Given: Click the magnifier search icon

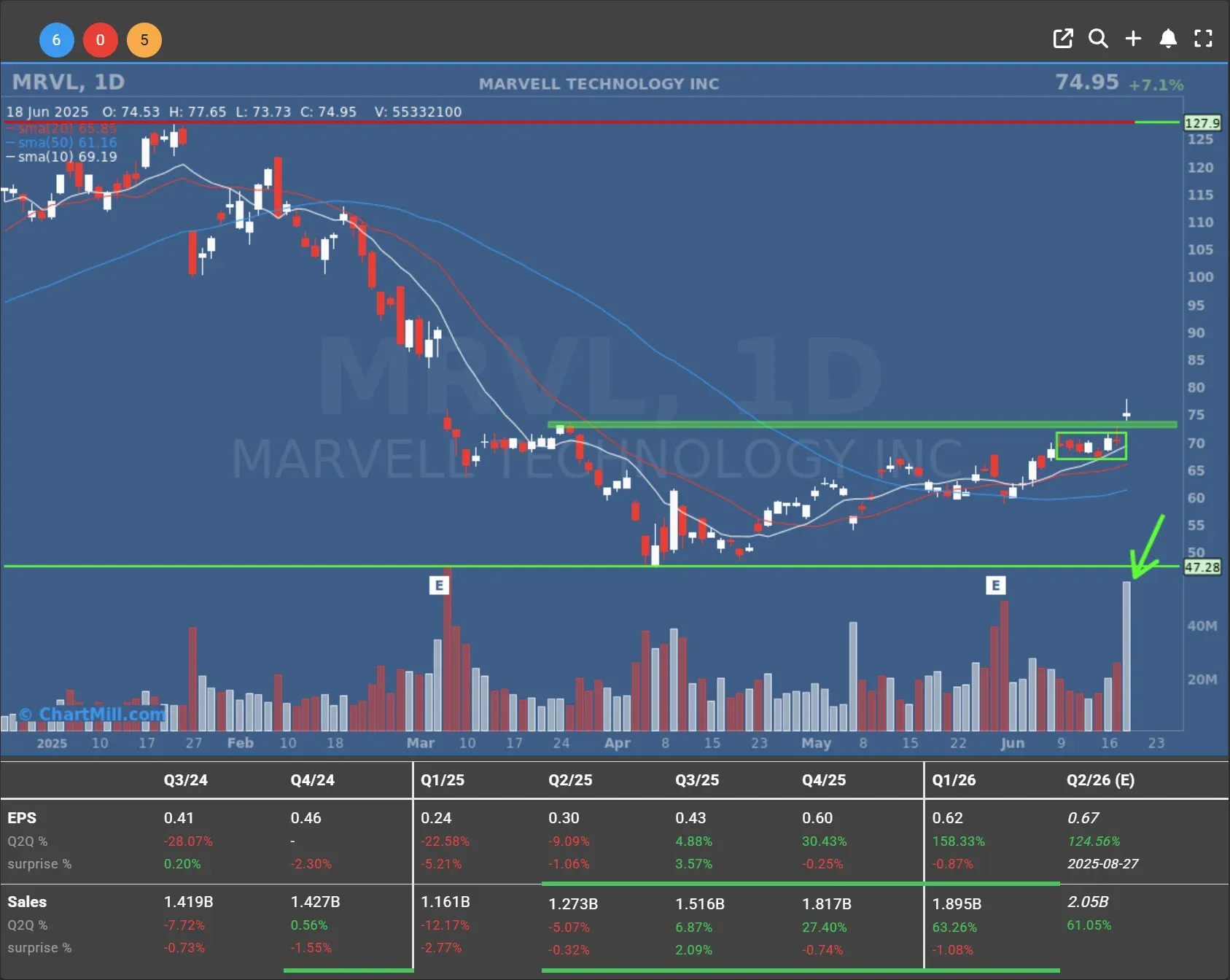Looking at the screenshot, I should tap(1098, 39).
